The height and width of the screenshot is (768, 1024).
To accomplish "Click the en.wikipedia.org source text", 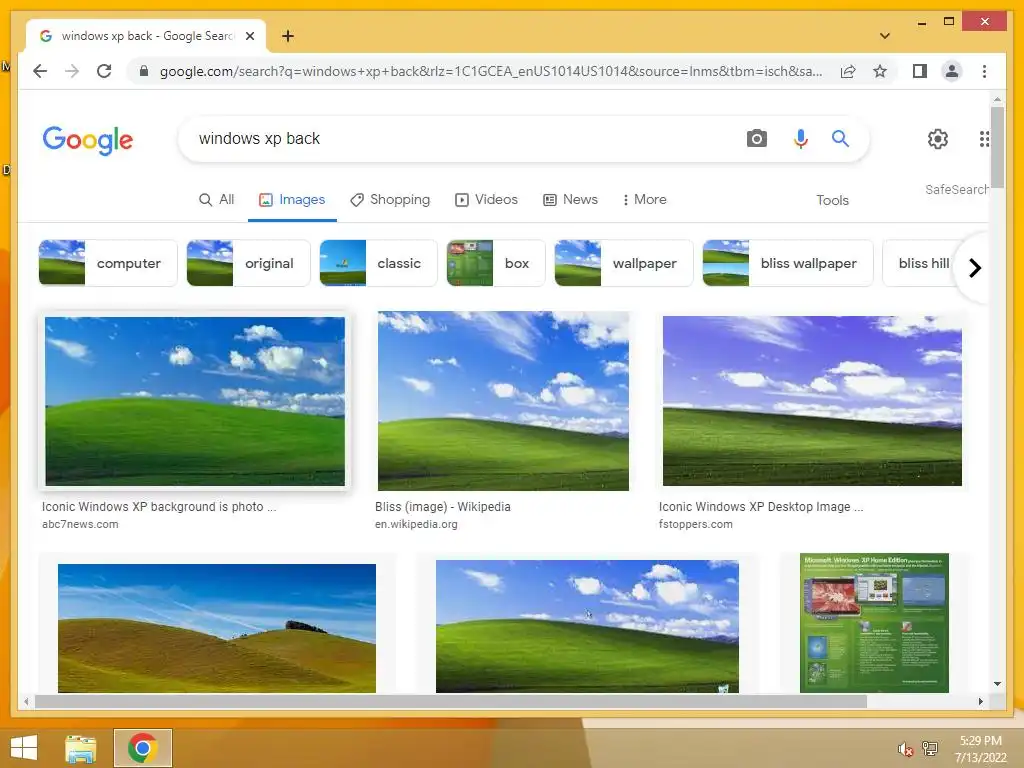I will click(416, 524).
